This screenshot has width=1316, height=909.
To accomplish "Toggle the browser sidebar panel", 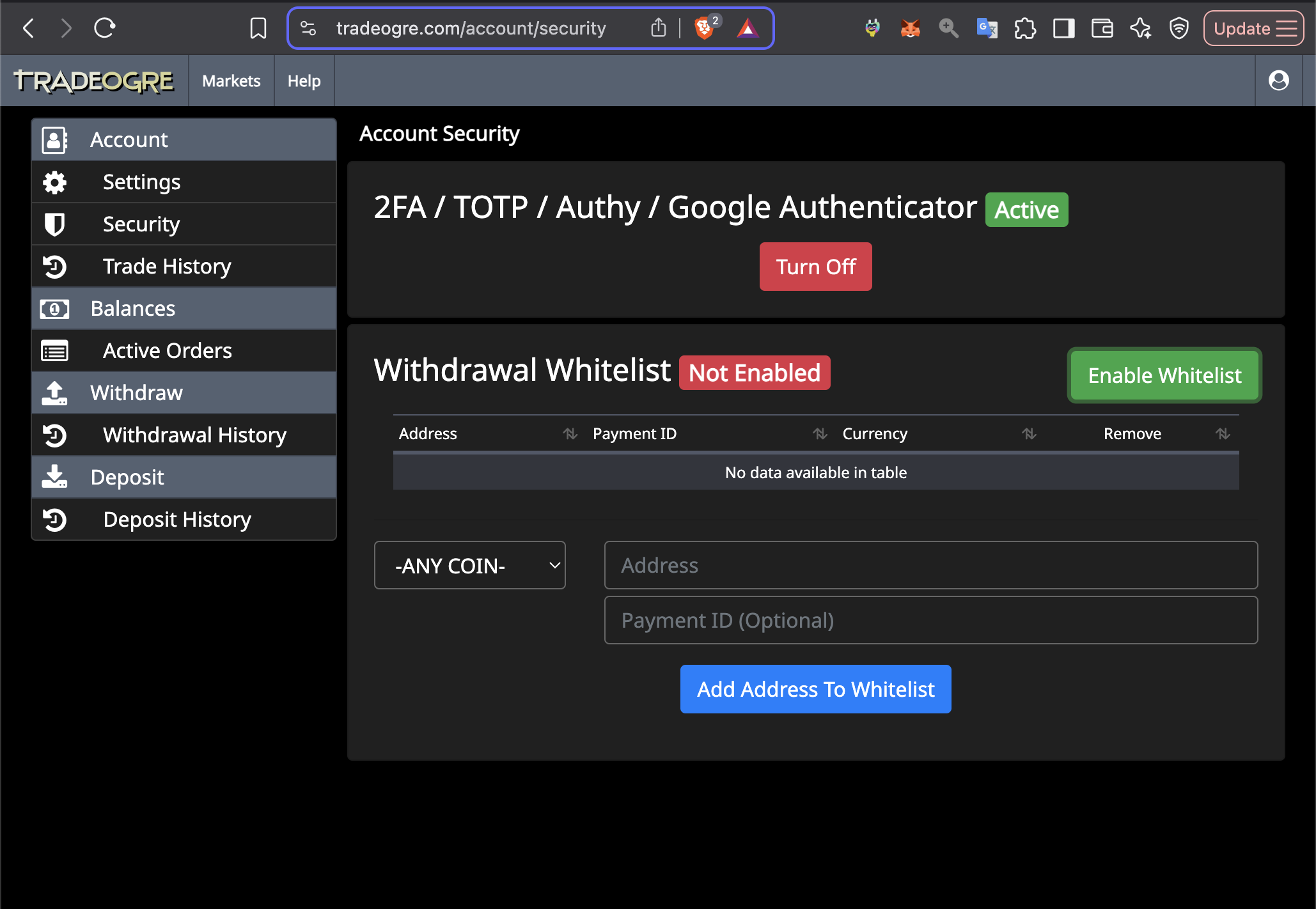I will (1063, 28).
